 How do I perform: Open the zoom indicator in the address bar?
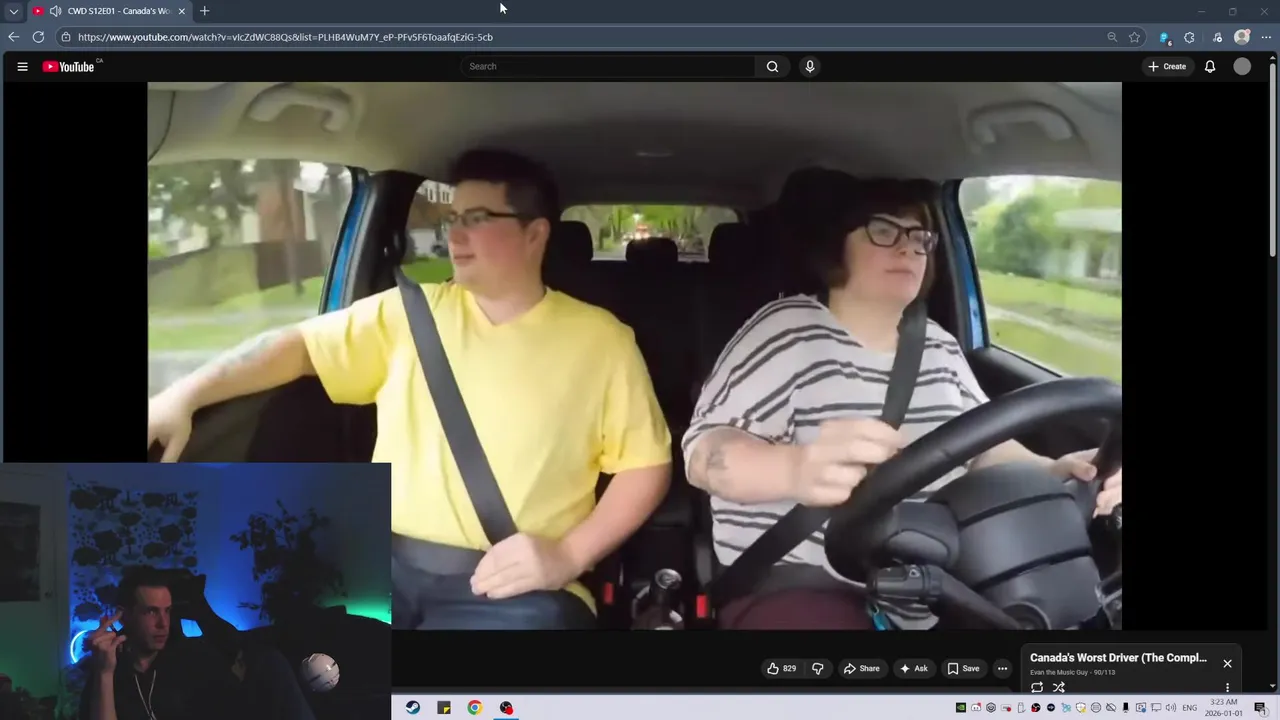[x=1112, y=37]
